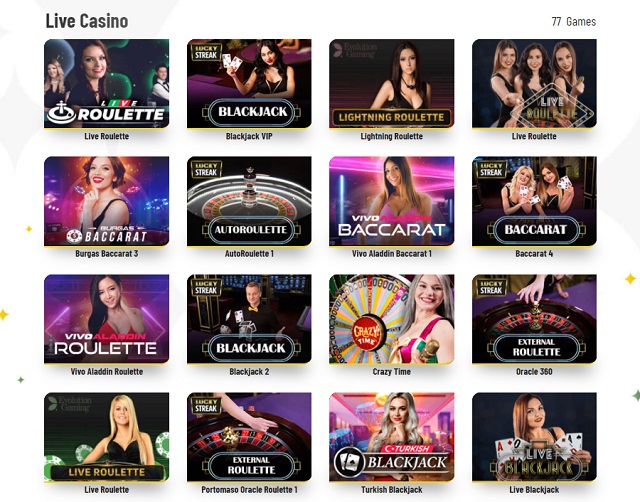Open the Live Blackjack game thumbnail
The width and height of the screenshot is (640, 502).
click(534, 437)
